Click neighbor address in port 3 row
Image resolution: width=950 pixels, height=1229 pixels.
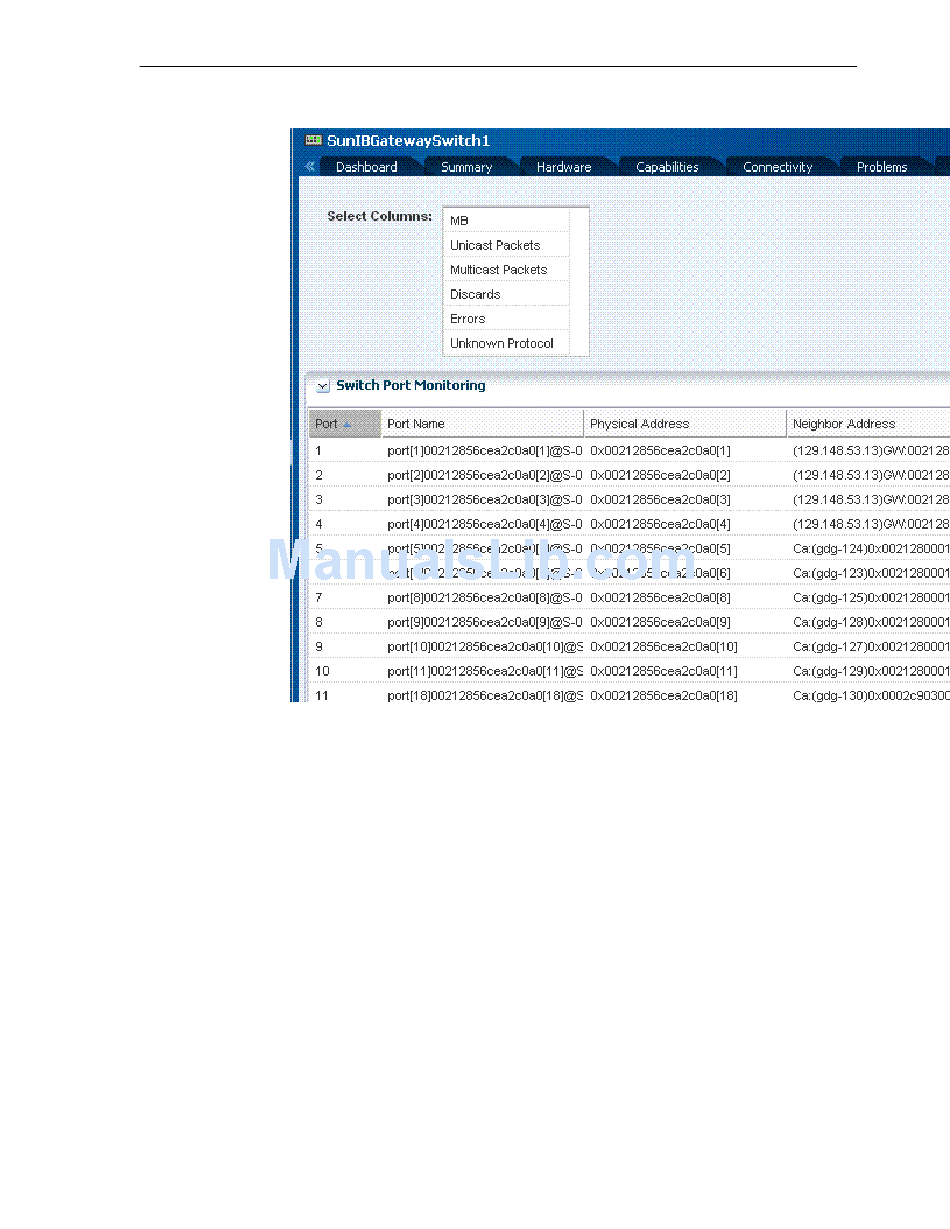coord(871,499)
